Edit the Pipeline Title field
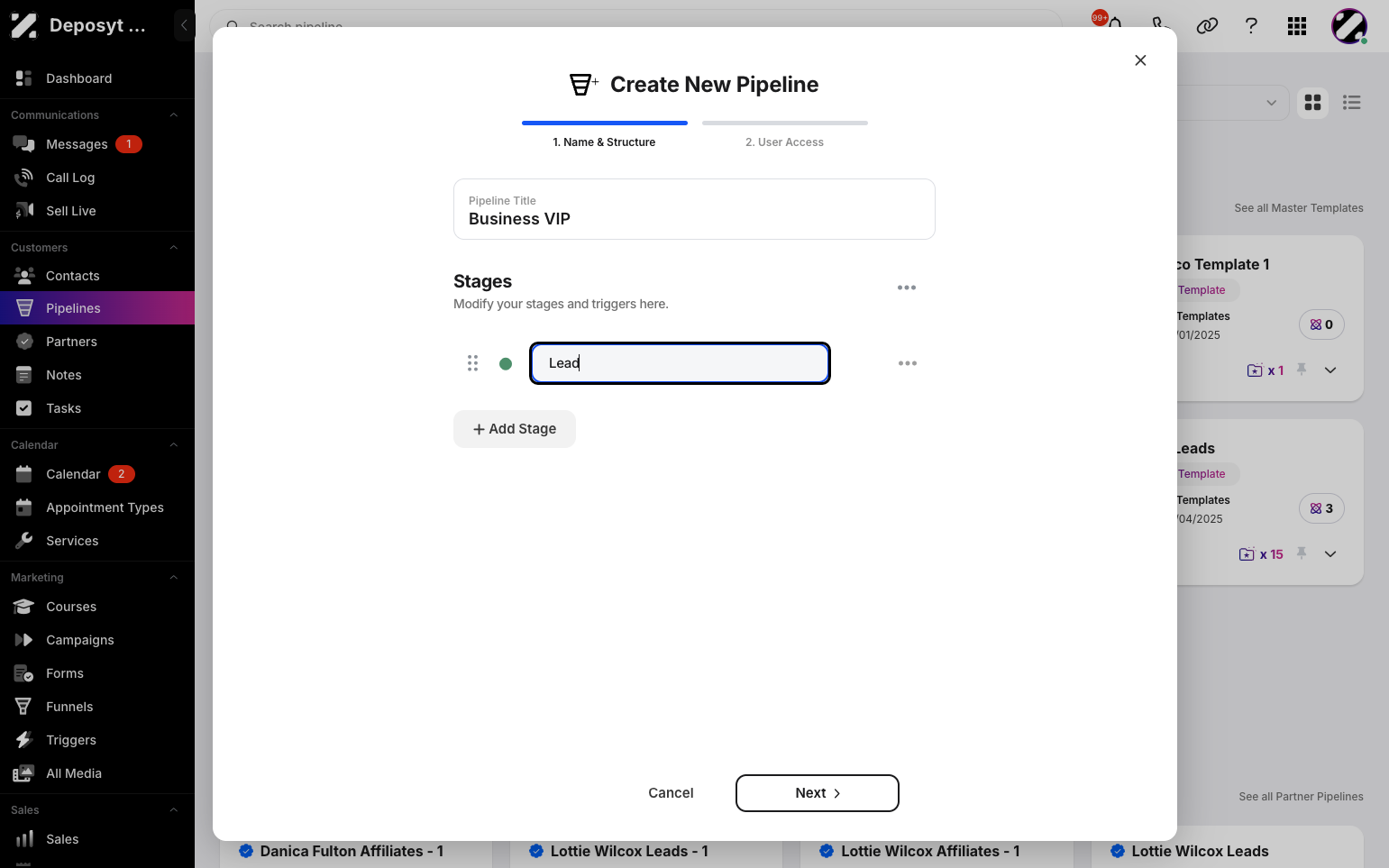This screenshot has height=868, width=1389. 694,209
